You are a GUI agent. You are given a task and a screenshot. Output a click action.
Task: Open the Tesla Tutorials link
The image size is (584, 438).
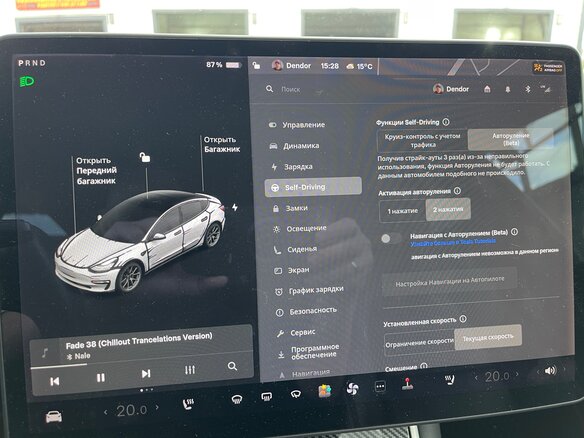click(x=453, y=242)
